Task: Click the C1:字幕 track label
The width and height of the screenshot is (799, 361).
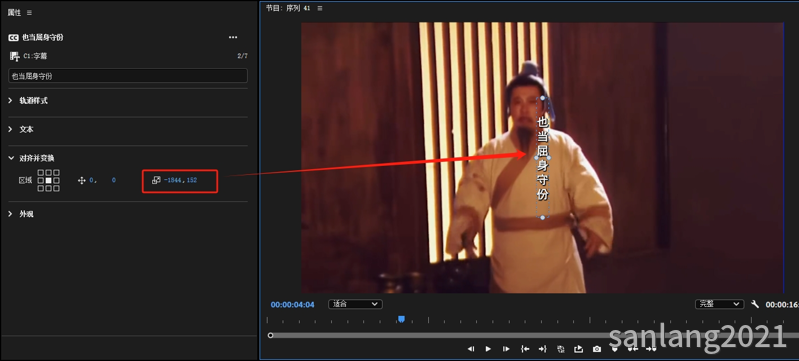Action: coord(35,56)
